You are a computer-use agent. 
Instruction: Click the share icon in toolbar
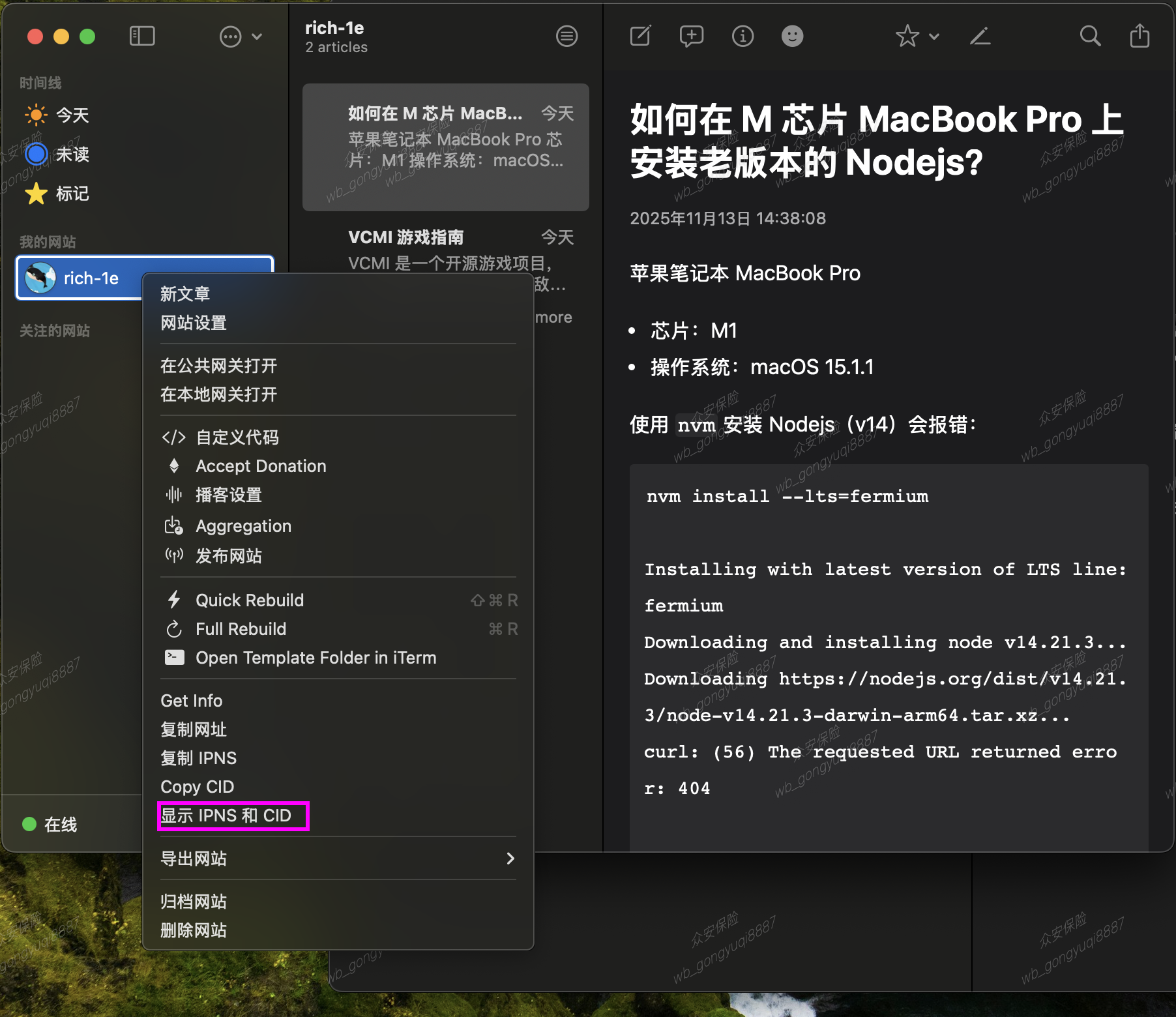1139,36
